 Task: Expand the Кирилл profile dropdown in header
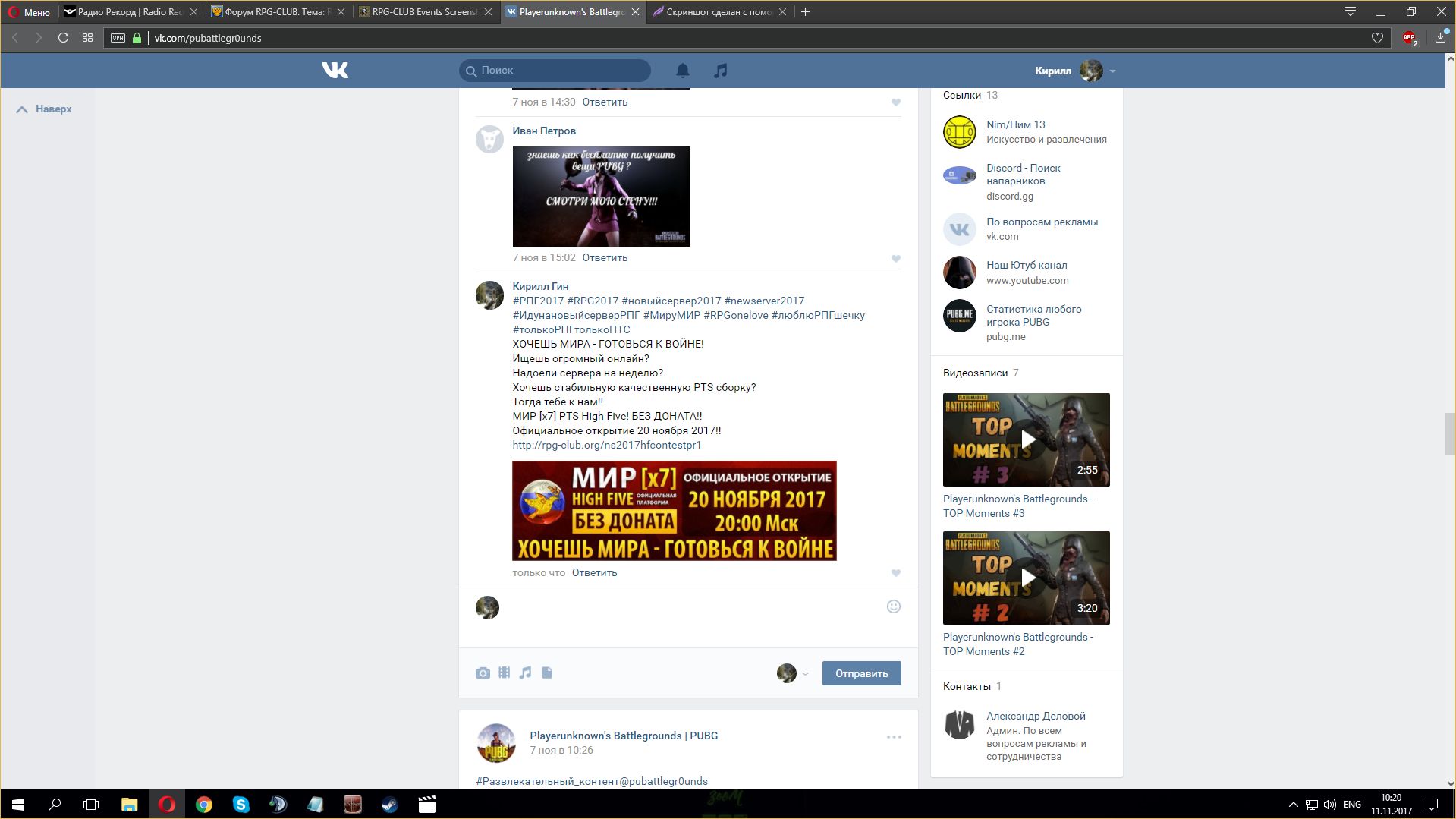tap(1112, 71)
